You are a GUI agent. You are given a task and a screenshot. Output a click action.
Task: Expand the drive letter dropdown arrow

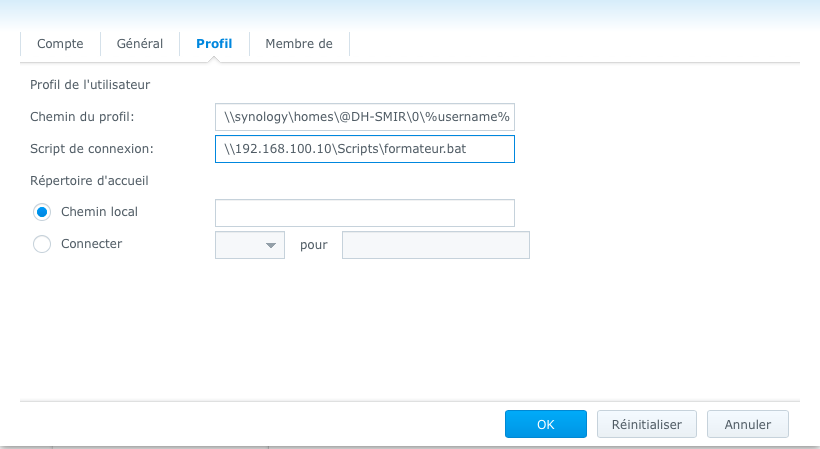coord(270,246)
